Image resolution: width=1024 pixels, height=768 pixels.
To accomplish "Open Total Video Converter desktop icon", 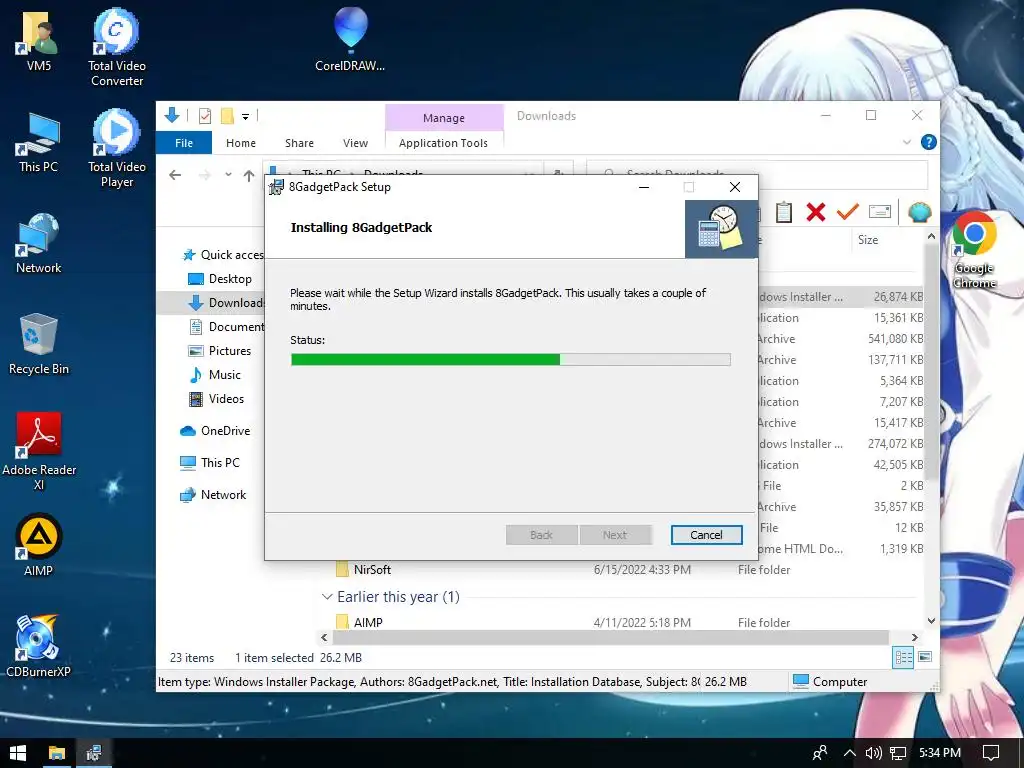I will pos(117,47).
